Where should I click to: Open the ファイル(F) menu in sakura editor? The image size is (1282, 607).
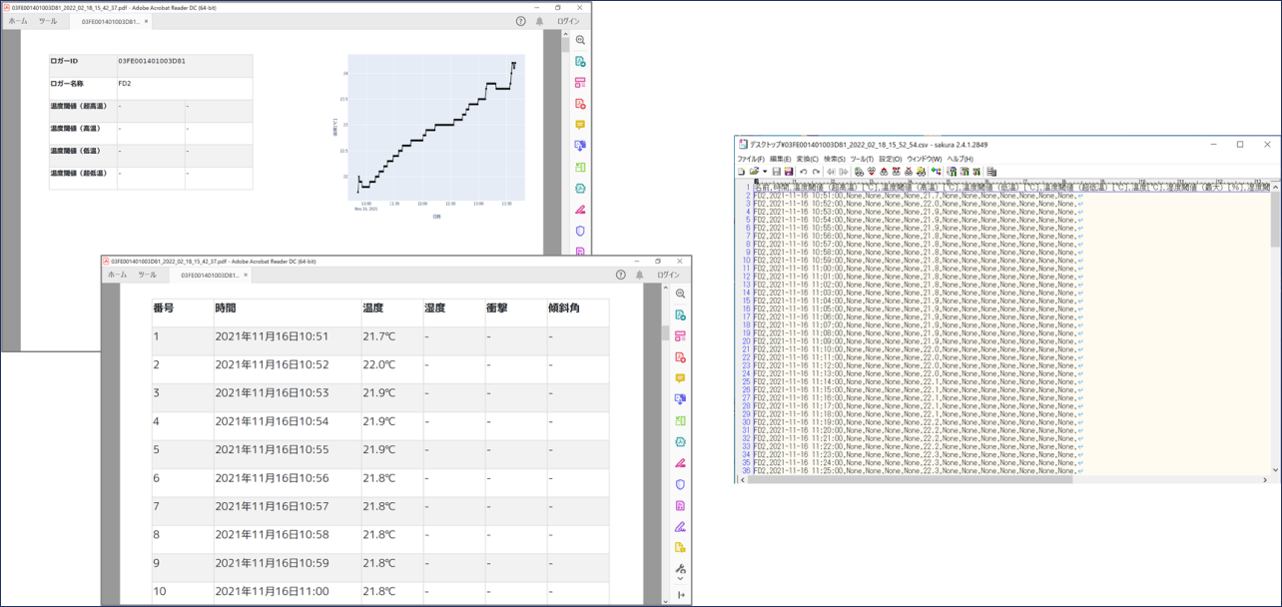[750, 159]
